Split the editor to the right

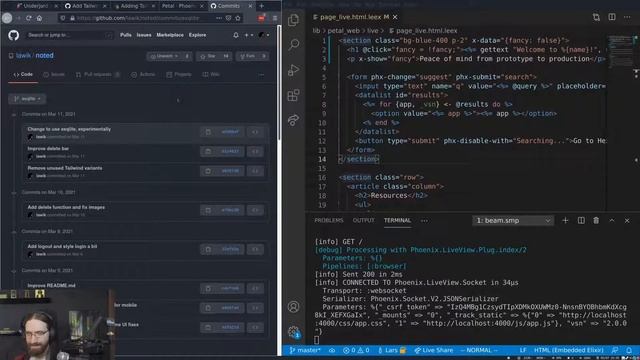612,17
